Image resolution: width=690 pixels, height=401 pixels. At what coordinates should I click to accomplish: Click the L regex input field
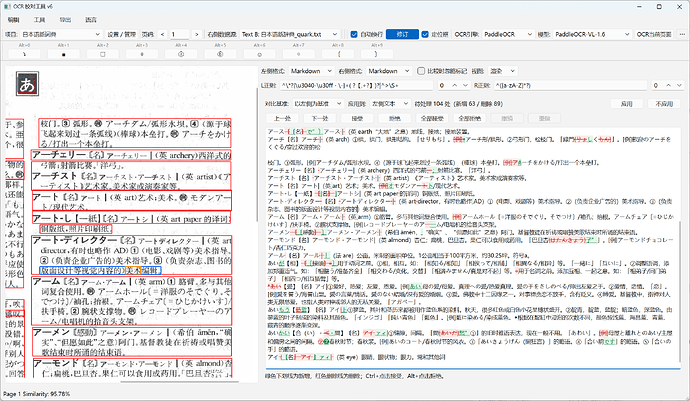[358, 85]
